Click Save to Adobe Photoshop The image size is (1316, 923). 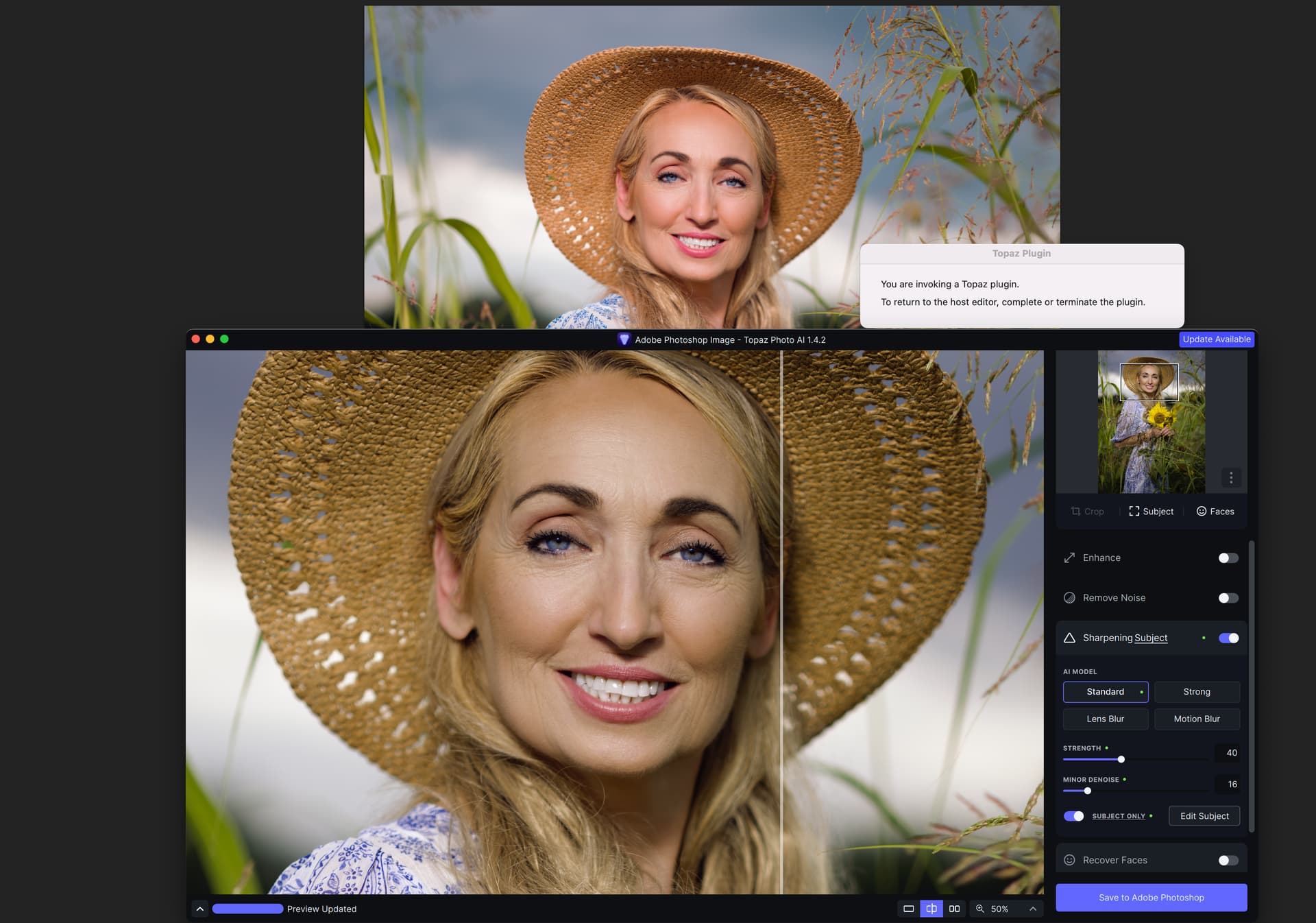[1151, 898]
